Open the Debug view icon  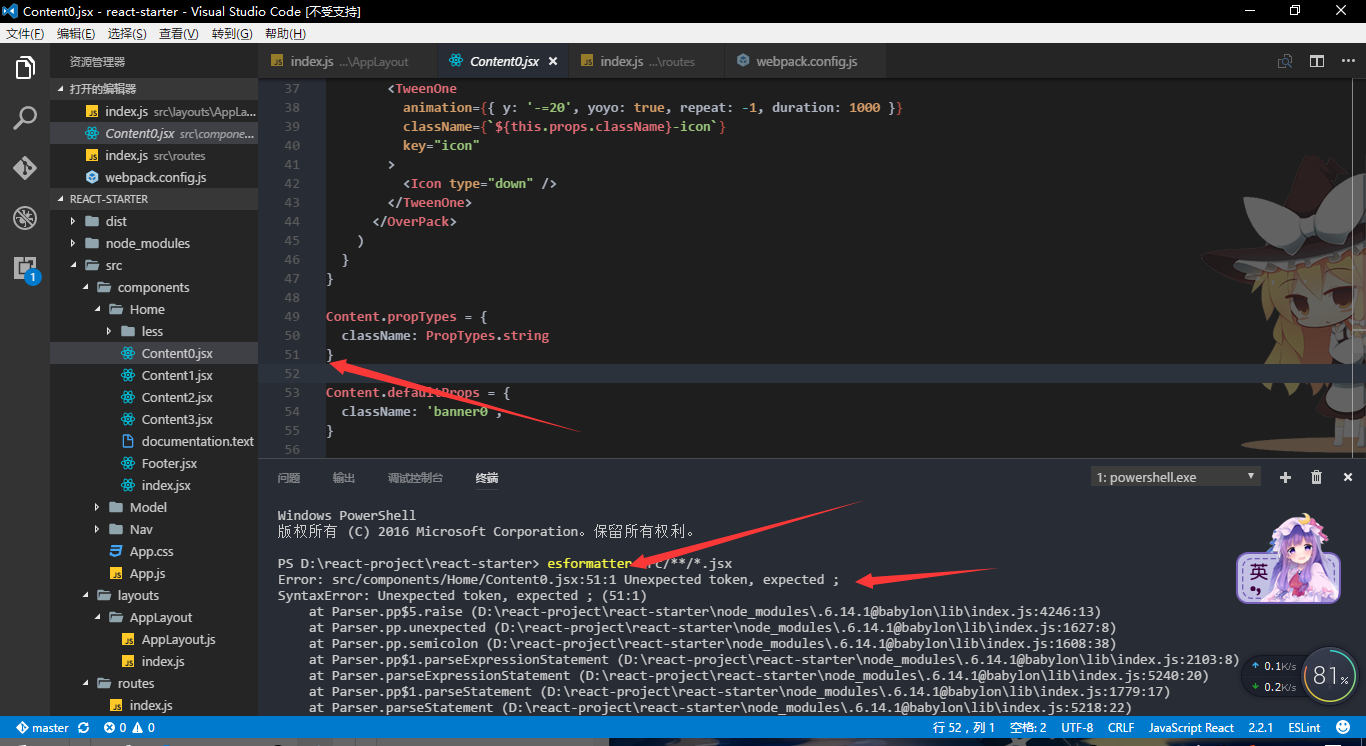tap(25, 218)
